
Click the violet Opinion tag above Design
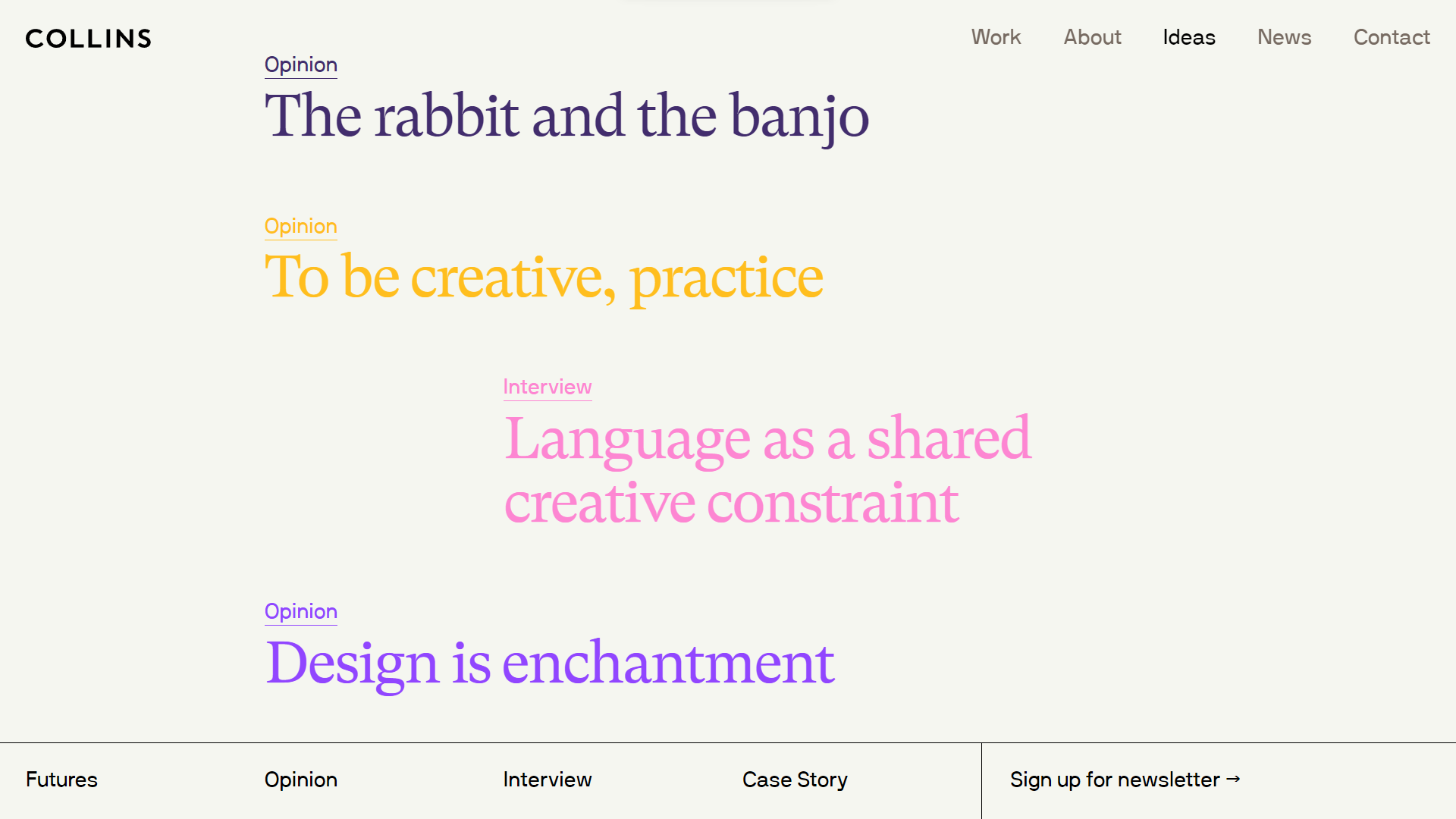coord(301,612)
